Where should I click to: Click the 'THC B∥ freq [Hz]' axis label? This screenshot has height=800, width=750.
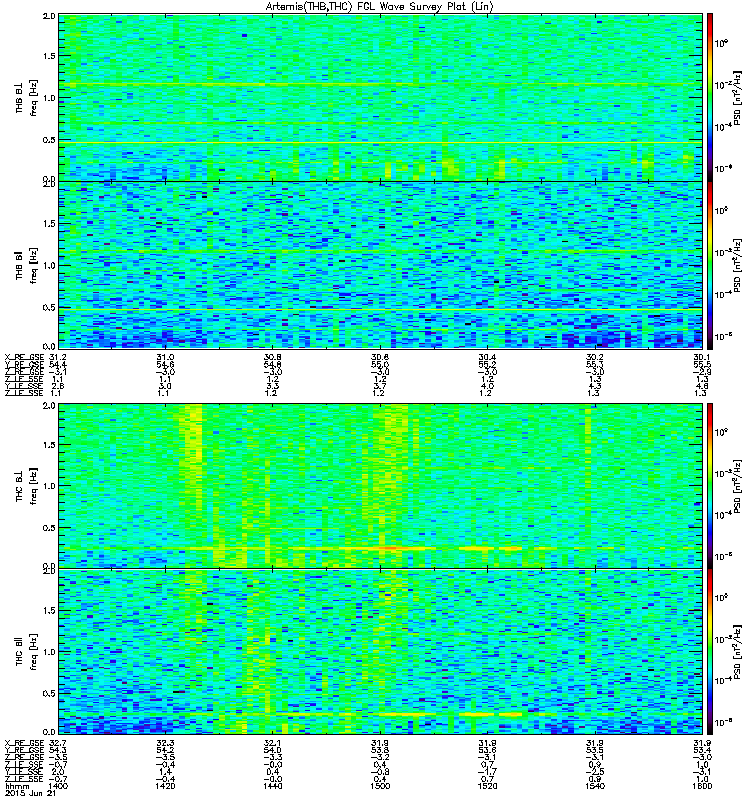tap(27, 652)
